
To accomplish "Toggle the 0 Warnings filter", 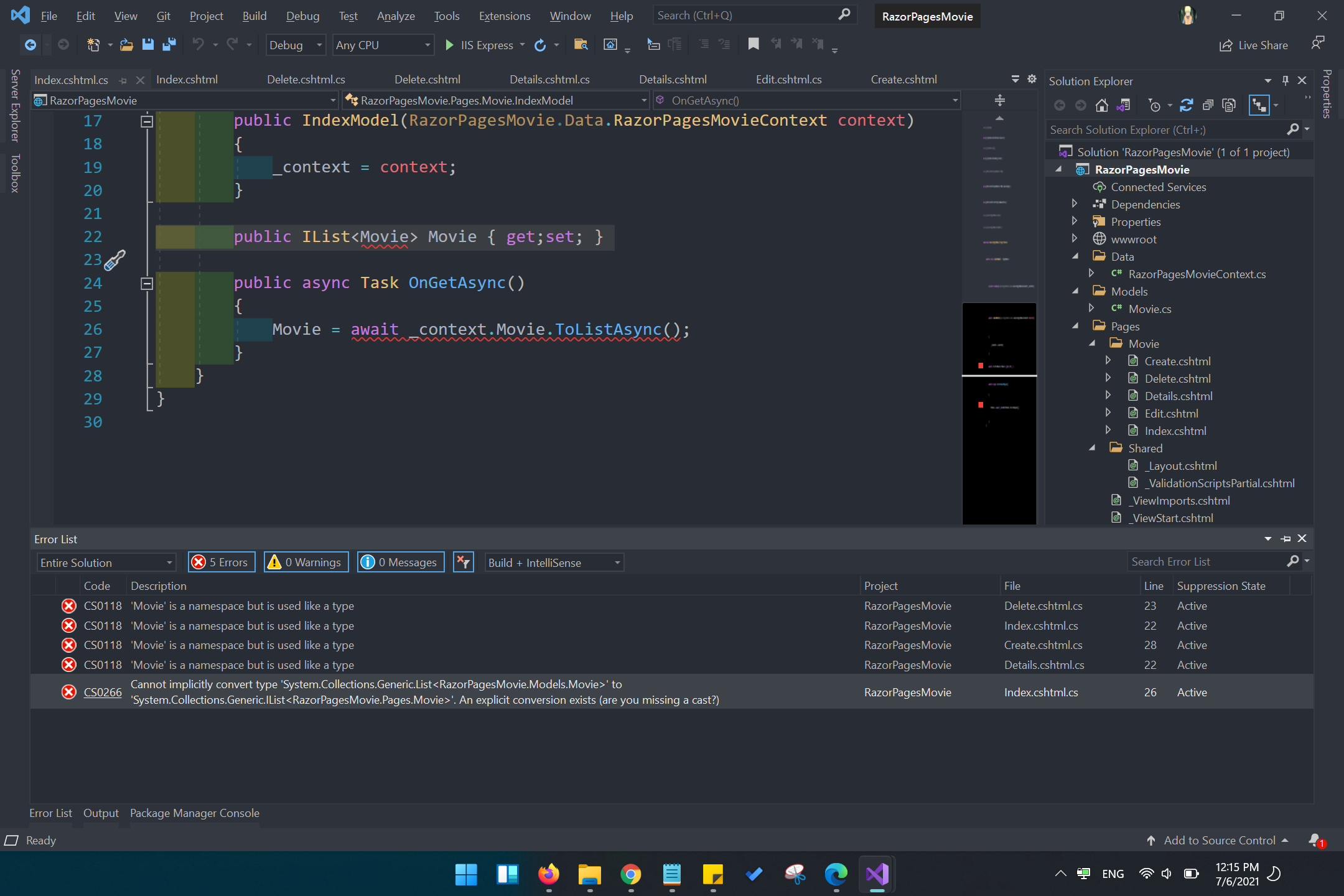I will pyautogui.click(x=306, y=562).
